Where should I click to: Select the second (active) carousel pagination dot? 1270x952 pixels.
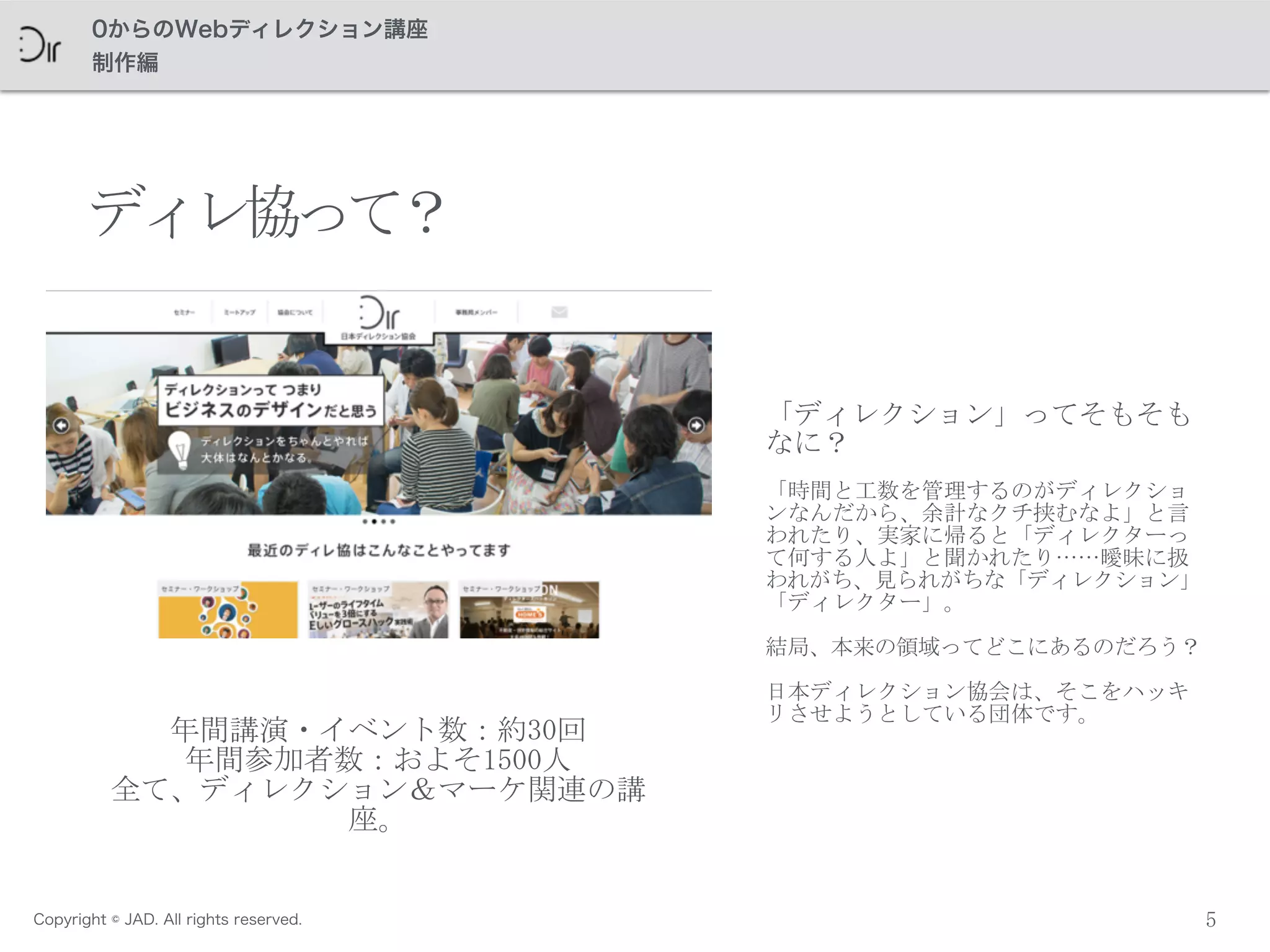tap(374, 522)
